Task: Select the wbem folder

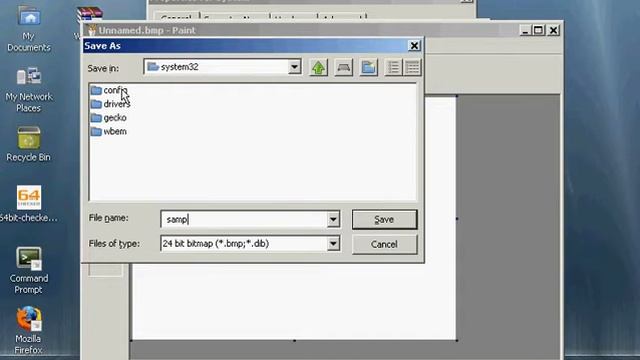Action: point(109,131)
